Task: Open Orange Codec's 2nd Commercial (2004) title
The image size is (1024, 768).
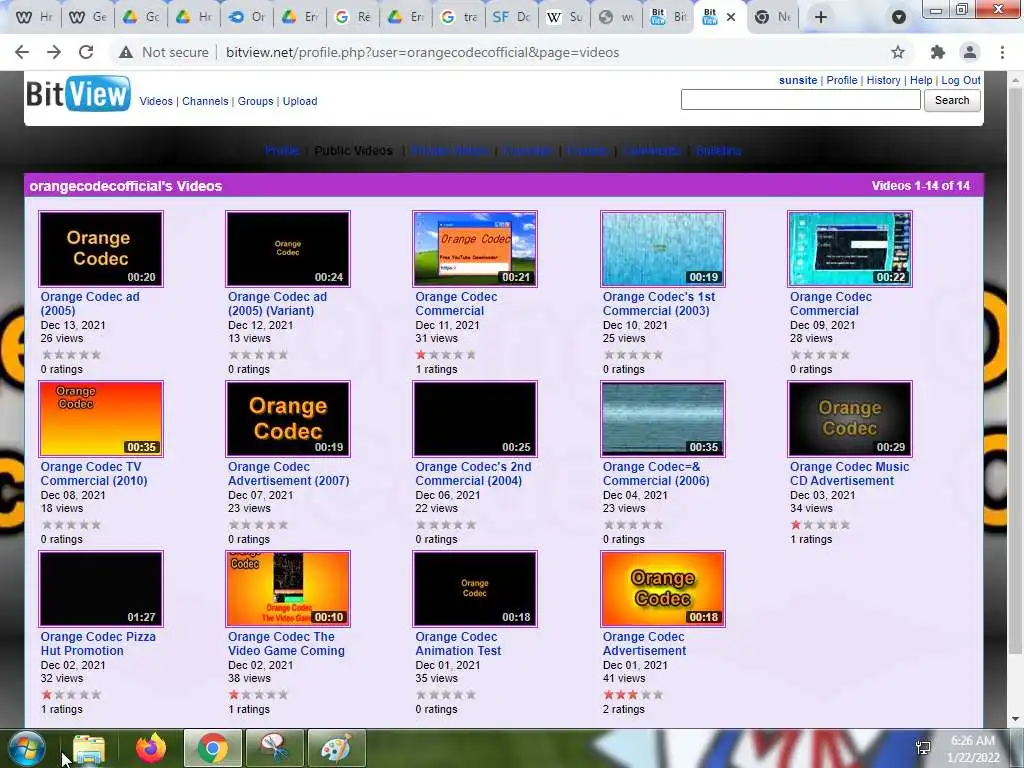Action: coord(473,473)
